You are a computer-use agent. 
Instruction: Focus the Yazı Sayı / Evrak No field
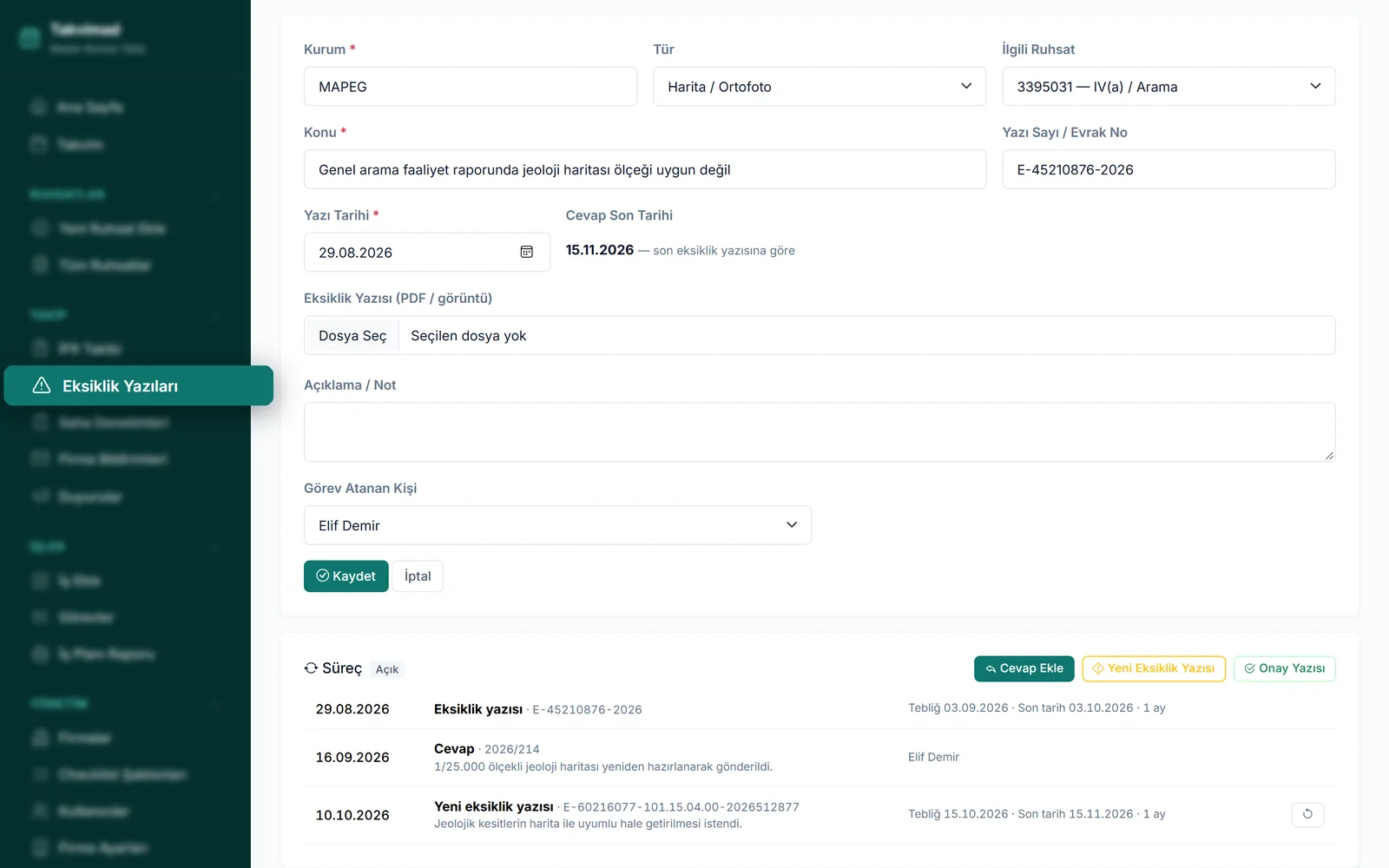click(1168, 169)
